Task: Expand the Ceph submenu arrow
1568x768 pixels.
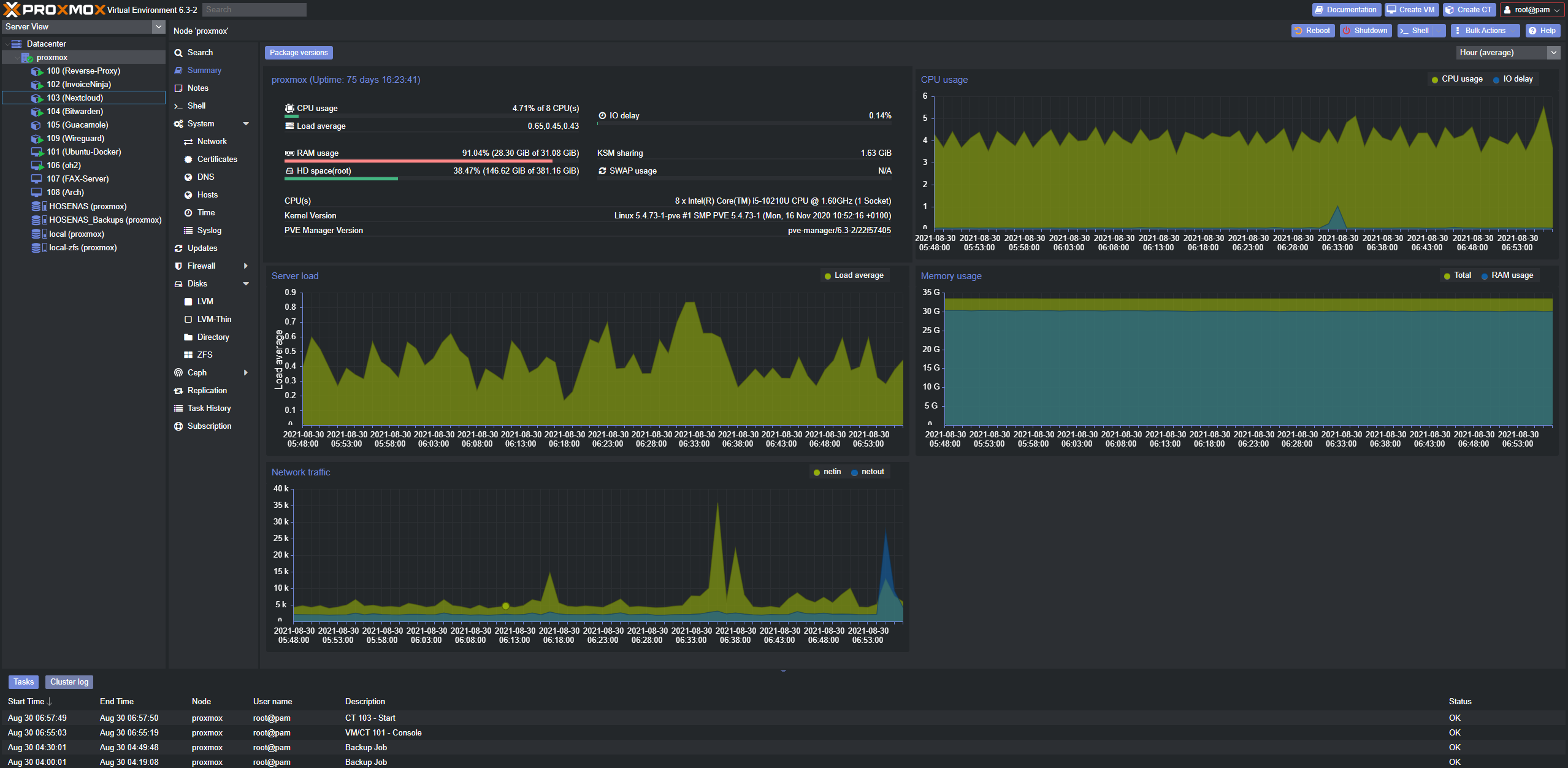Action: 247,373
